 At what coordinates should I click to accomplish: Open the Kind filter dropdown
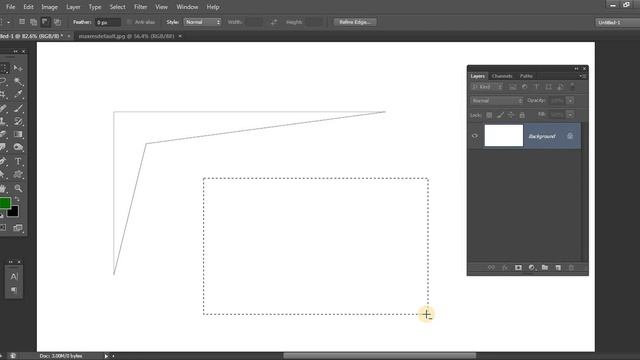tap(487, 87)
